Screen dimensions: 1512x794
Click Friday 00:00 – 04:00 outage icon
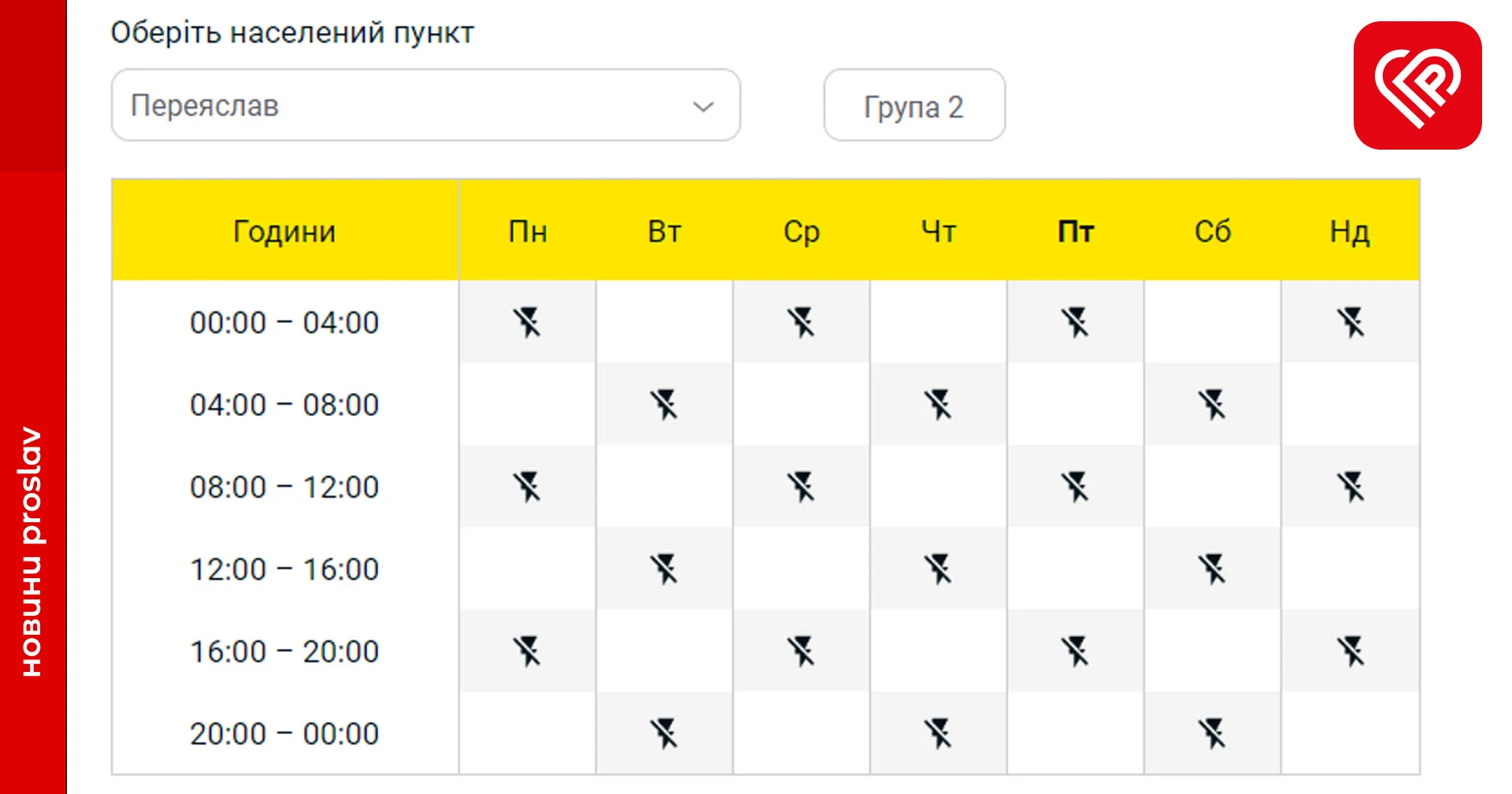click(1075, 322)
